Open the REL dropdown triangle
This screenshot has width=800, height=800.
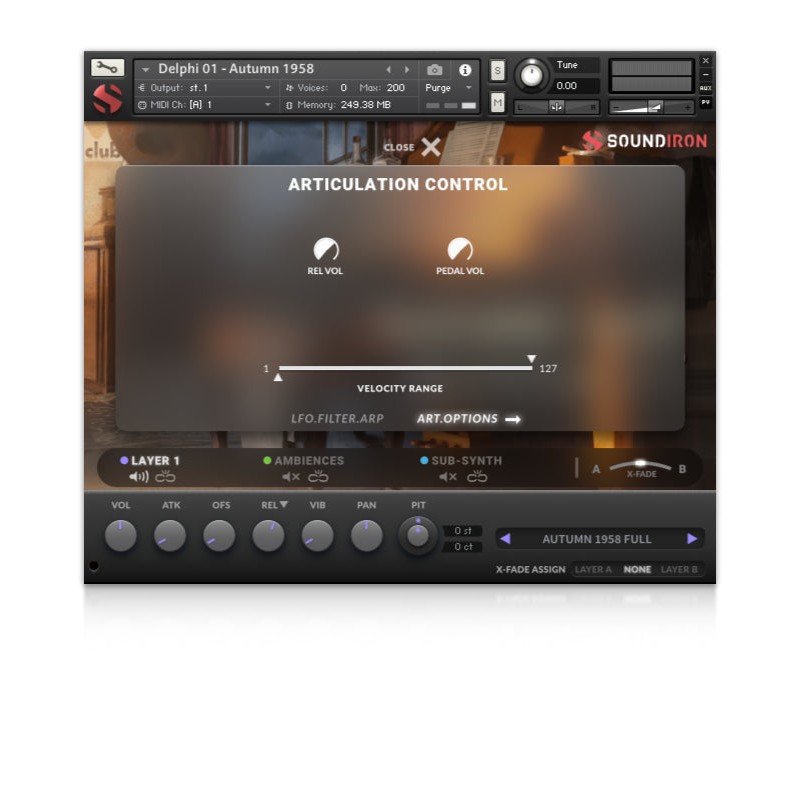pyautogui.click(x=284, y=505)
